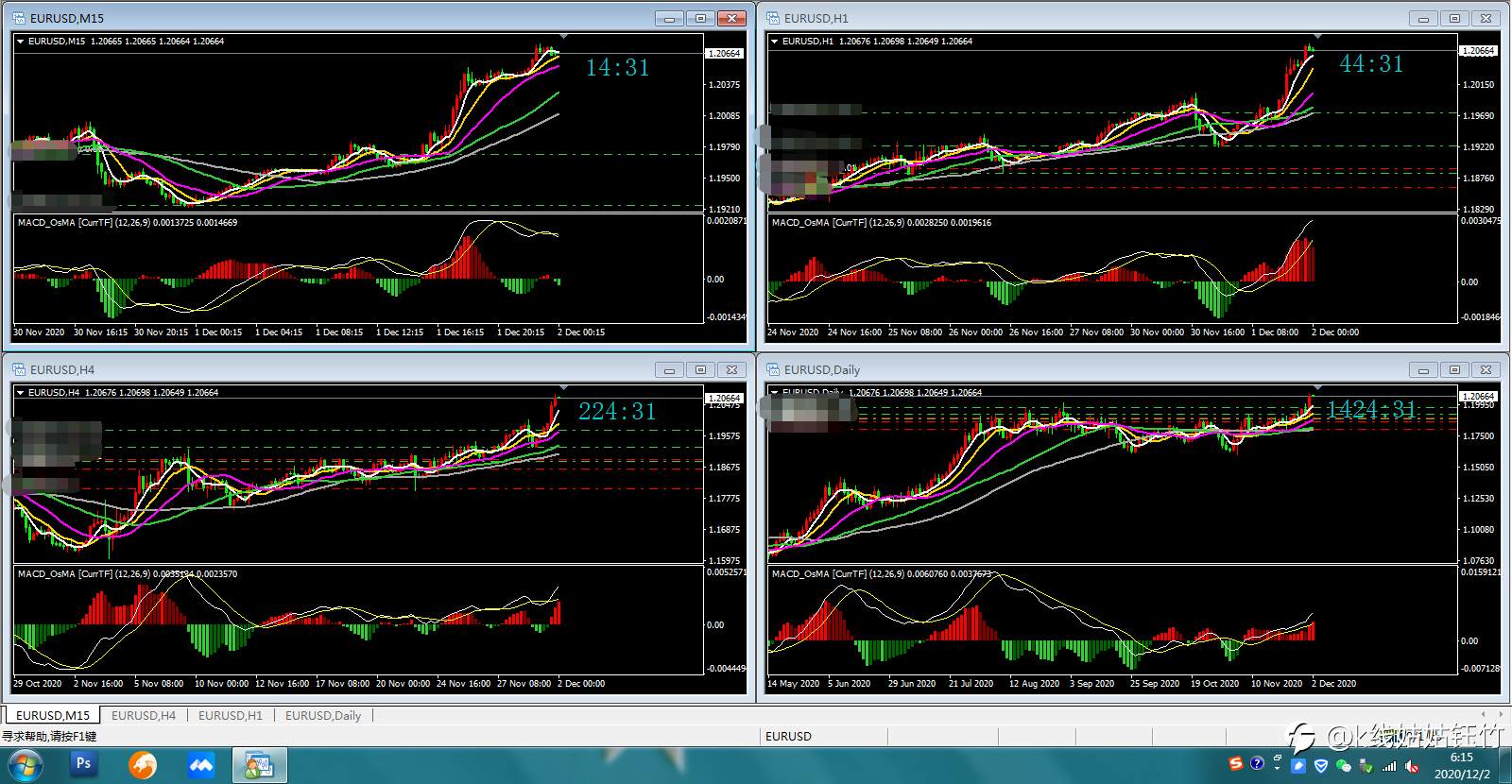The height and width of the screenshot is (784, 1512).
Task: Click the Show Desktop strip beside the clock
Action: [x=1504, y=765]
